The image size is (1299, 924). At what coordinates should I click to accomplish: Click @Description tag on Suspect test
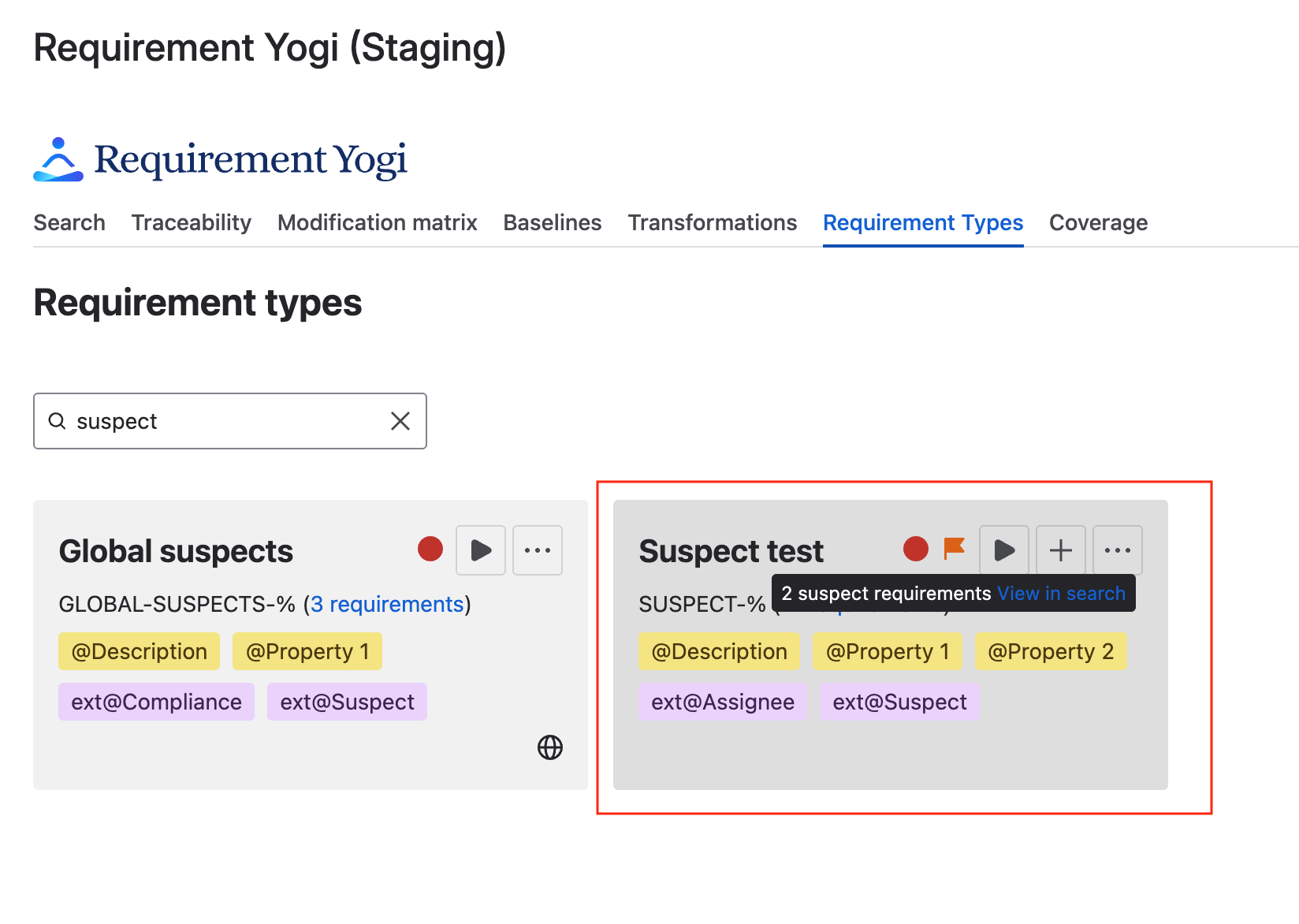click(720, 651)
